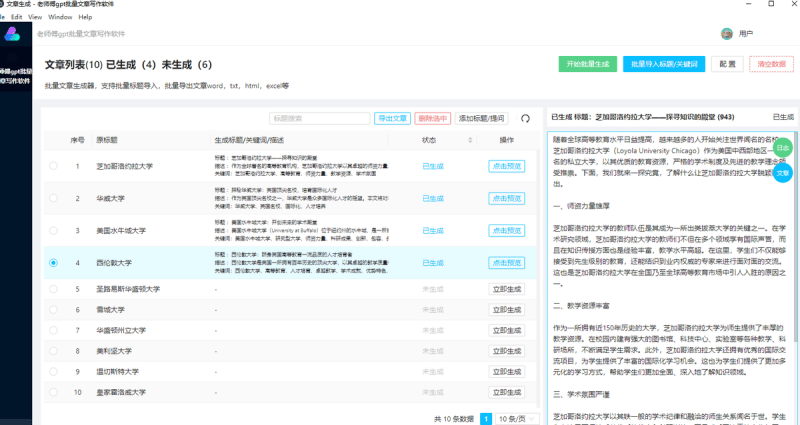Image resolution: width=800 pixels, height=425 pixels.
Task: Click the app logo in the sidebar
Action: pos(12,34)
